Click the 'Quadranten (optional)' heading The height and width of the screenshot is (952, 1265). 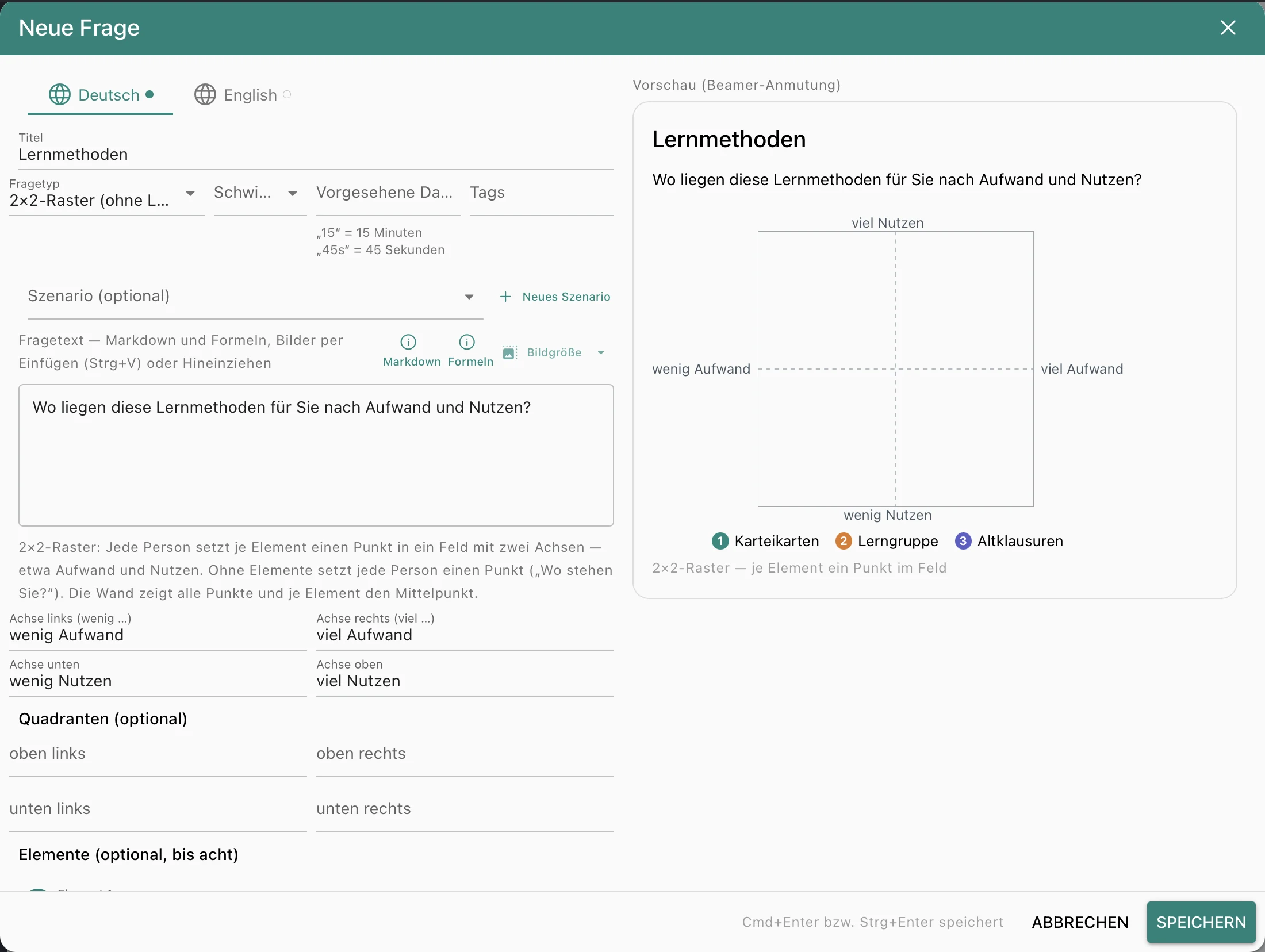103,719
